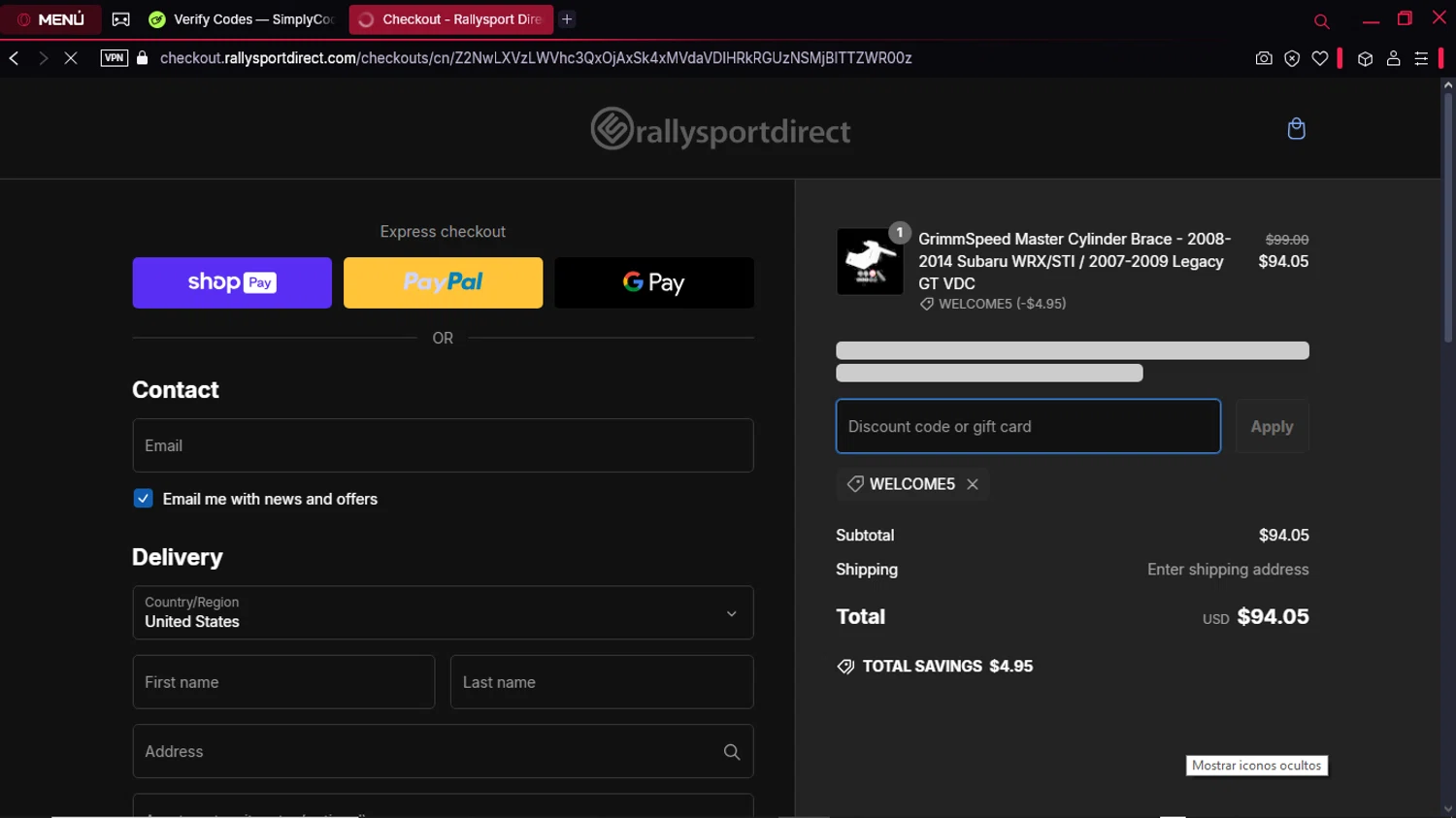
Task: Click the First name field
Action: coord(283,682)
